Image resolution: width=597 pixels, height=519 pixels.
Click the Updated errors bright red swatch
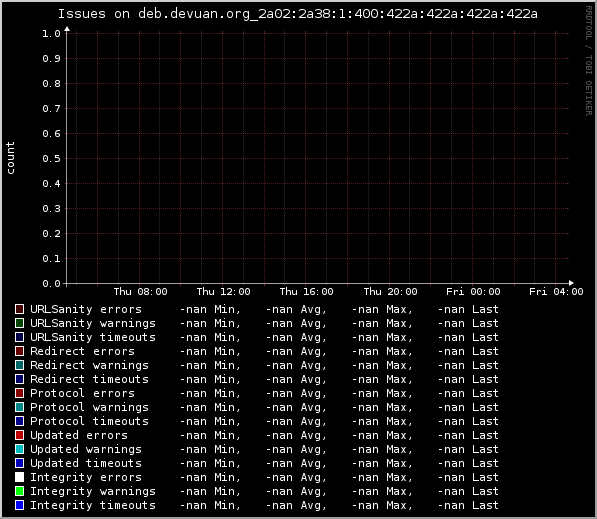19,435
